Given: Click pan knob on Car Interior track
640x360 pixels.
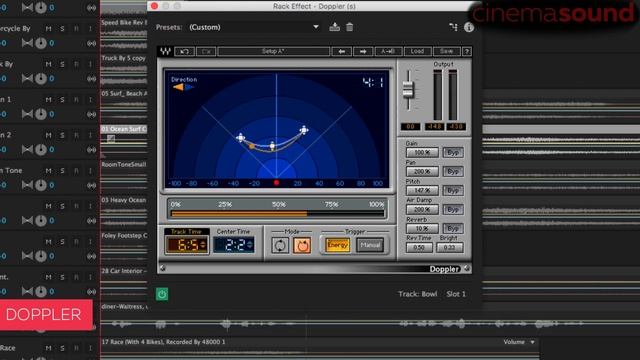Looking at the screenshot, I should [41, 291].
